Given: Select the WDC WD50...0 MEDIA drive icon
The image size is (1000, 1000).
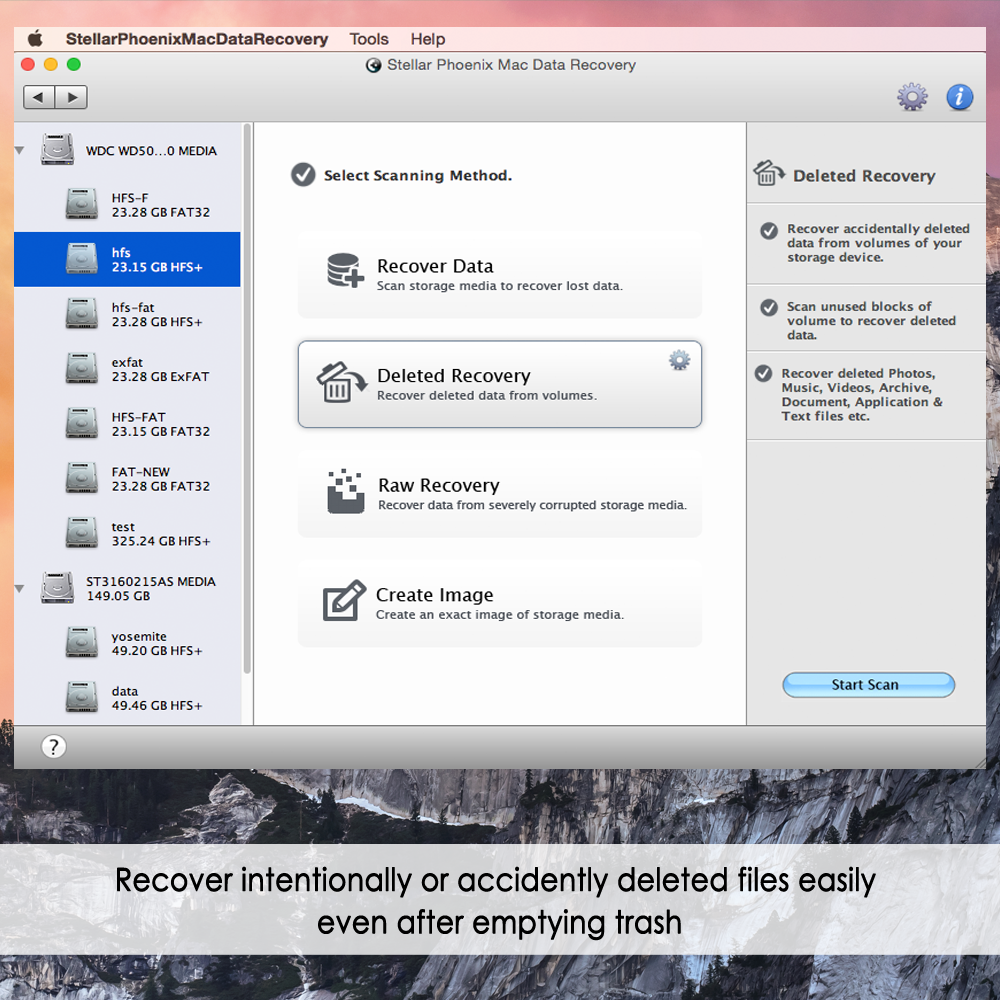Looking at the screenshot, I should 57,150.
